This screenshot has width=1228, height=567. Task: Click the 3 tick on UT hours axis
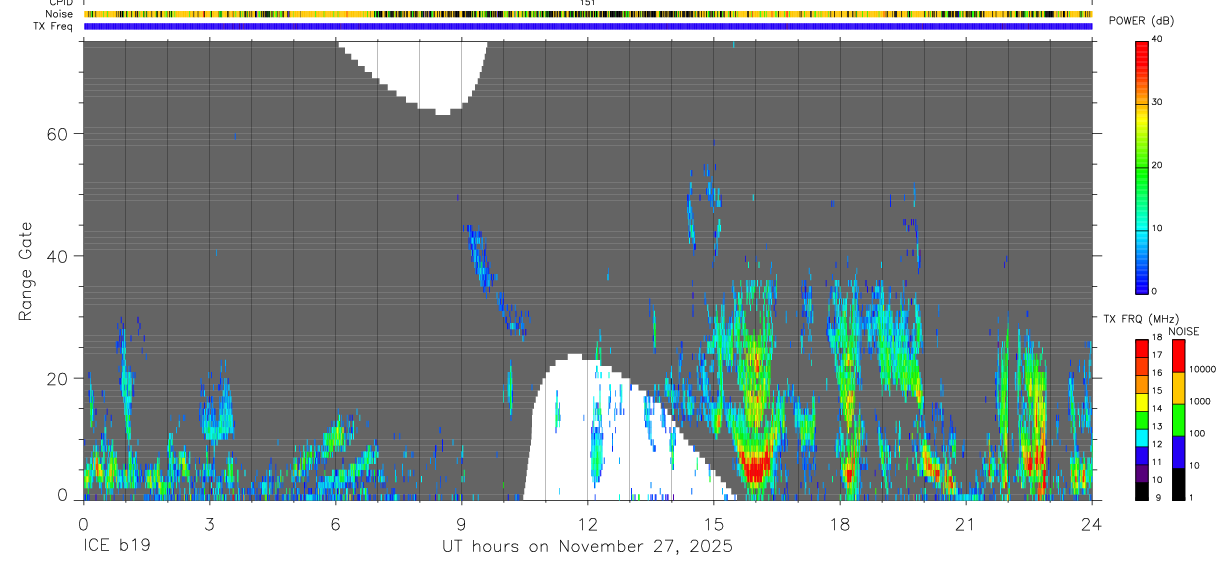pyautogui.click(x=209, y=523)
